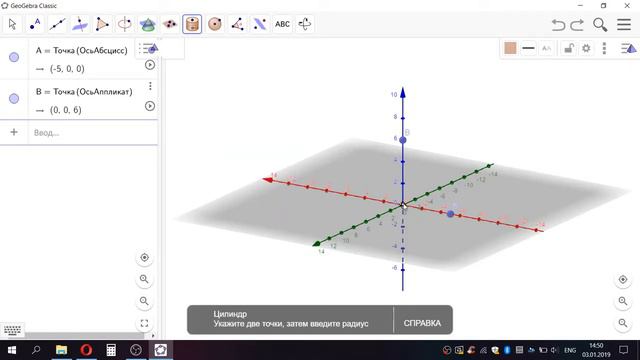The width and height of the screenshot is (640, 360).
Task: Select the ABC text tool
Action: 282,24
